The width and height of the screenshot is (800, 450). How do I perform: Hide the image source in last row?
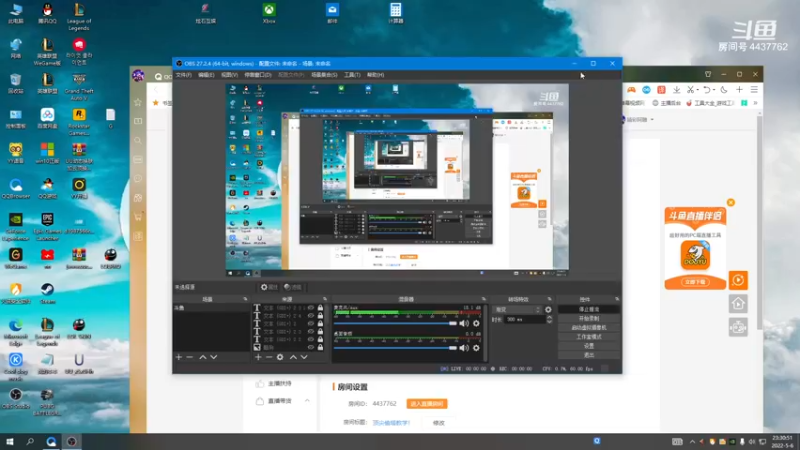[311, 347]
